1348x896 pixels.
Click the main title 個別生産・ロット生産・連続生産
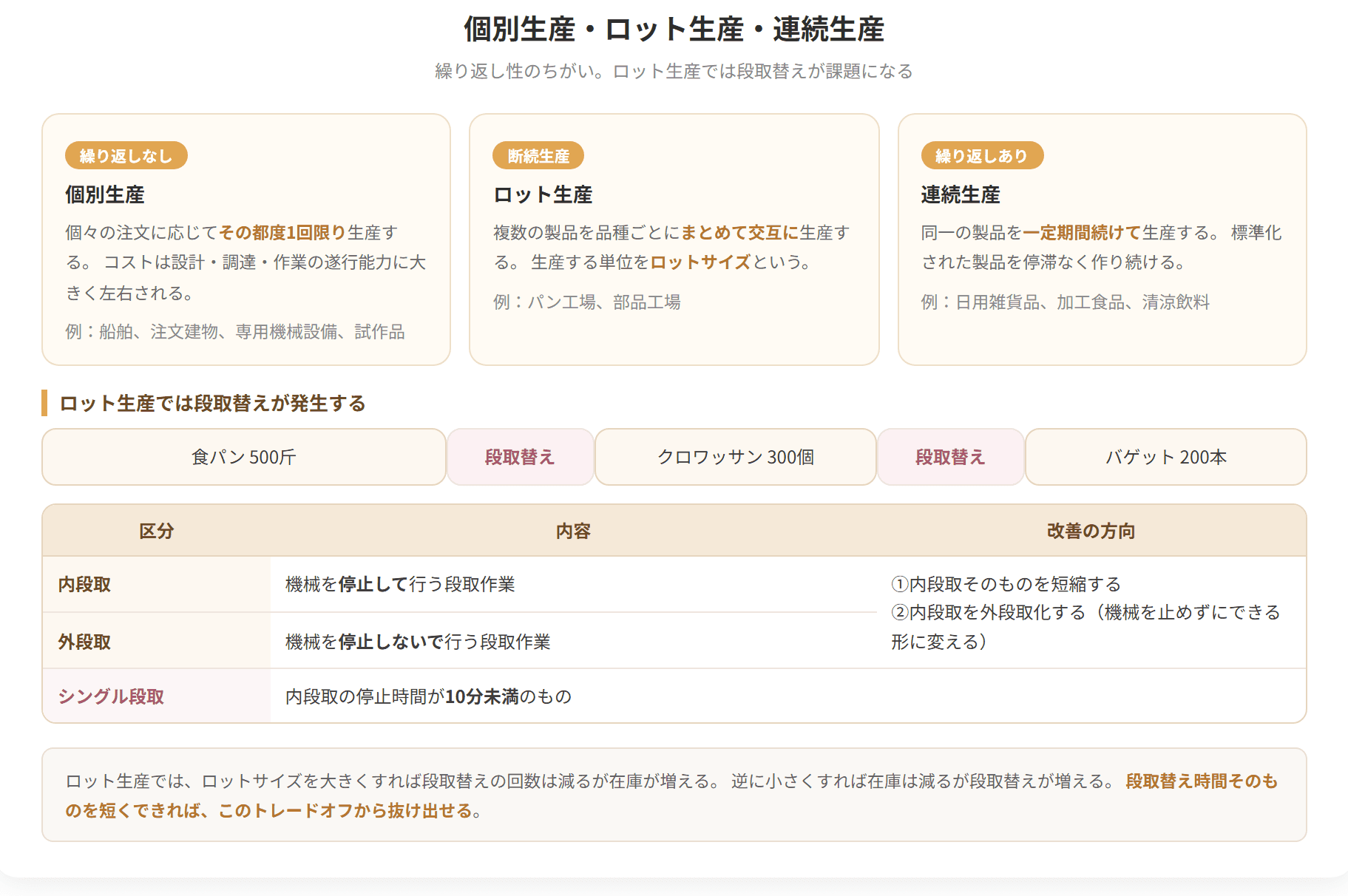[674, 30]
